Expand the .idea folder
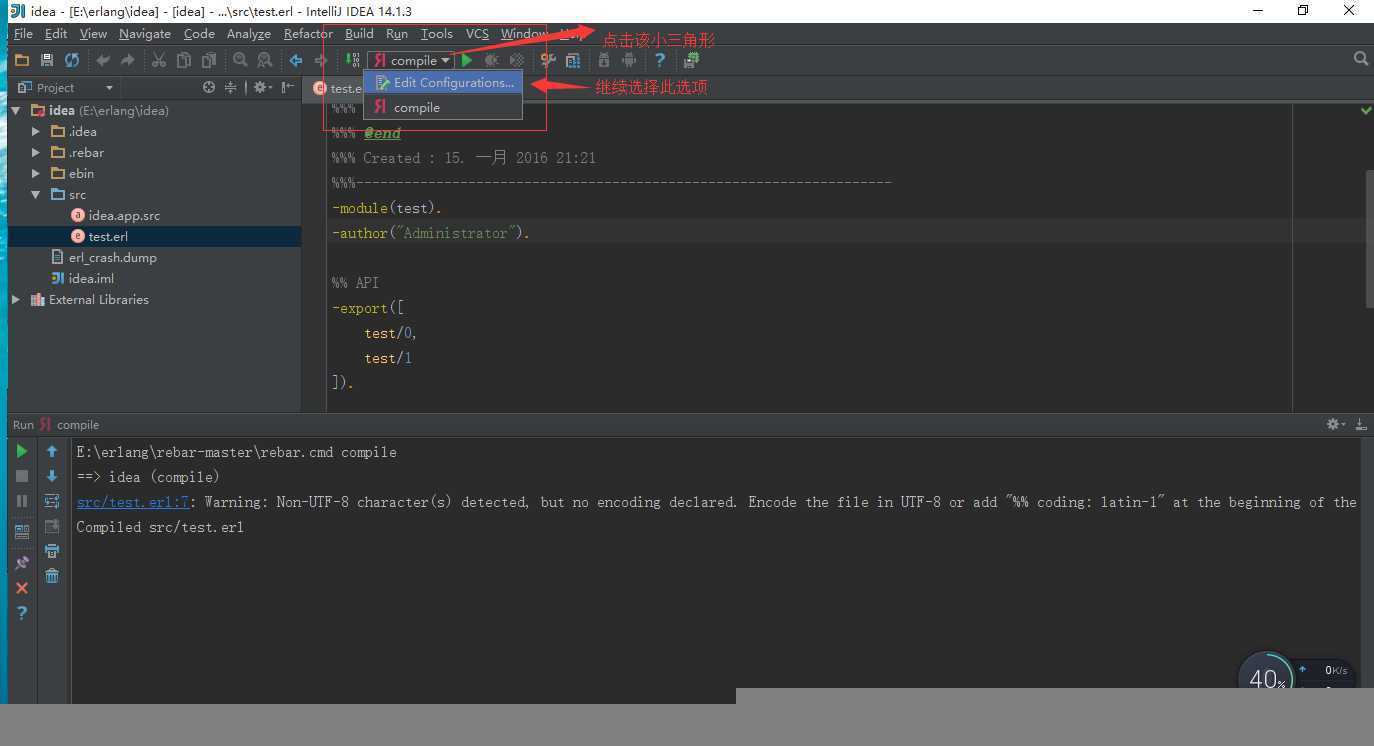 36,131
